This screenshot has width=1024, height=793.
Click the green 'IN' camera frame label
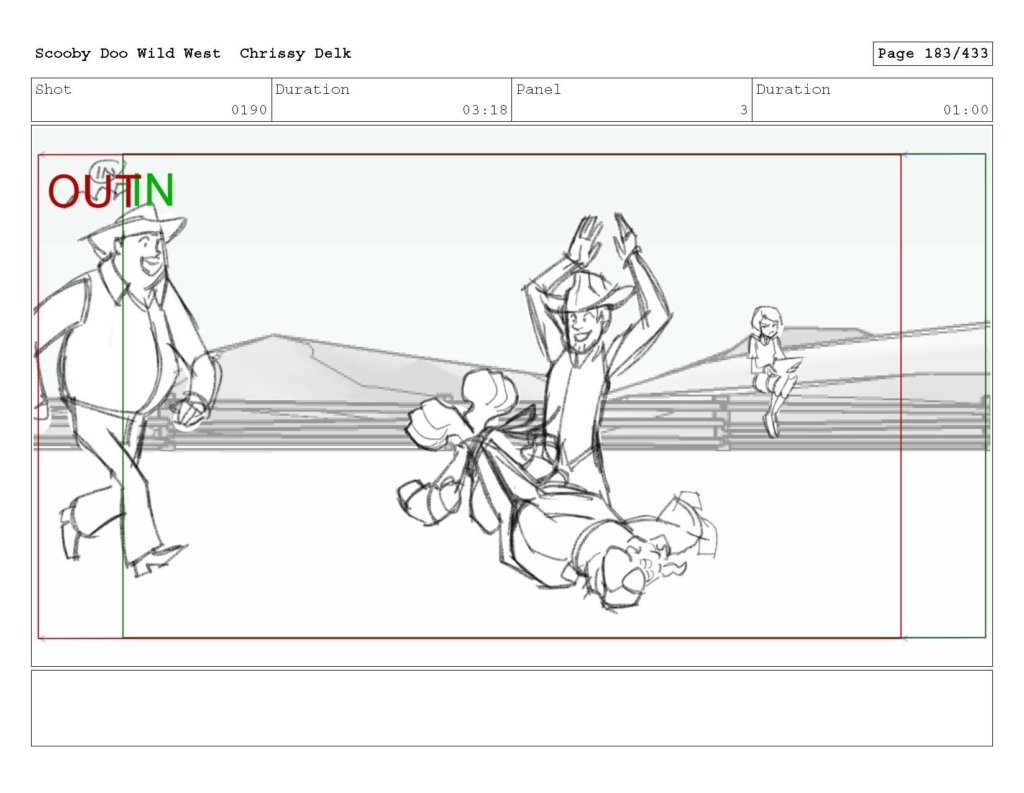[154, 191]
